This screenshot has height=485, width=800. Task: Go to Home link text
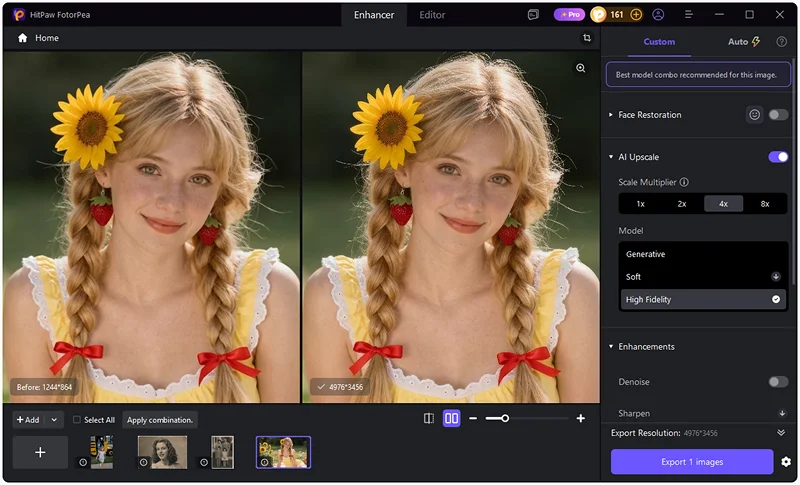tap(47, 38)
